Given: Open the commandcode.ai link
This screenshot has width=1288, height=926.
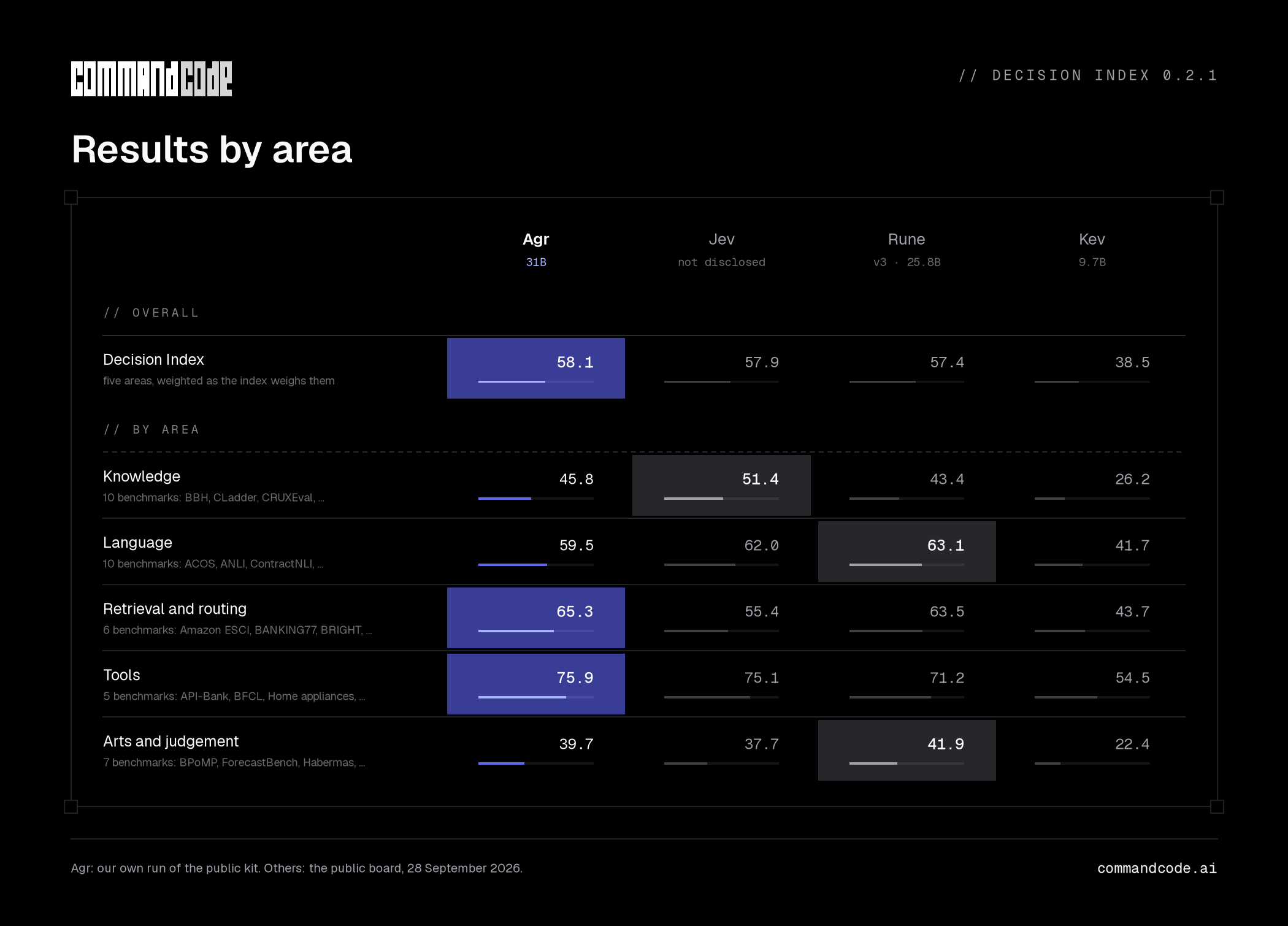Looking at the screenshot, I should pos(1157,868).
